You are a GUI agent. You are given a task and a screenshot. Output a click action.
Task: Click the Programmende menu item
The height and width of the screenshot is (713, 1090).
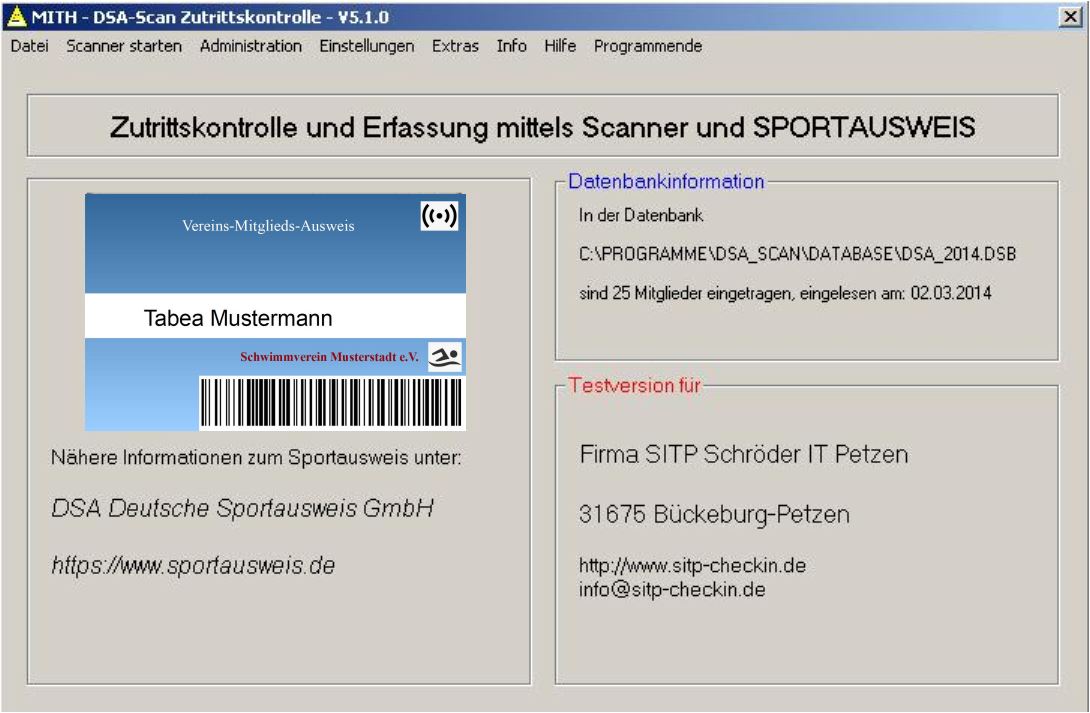pos(648,46)
